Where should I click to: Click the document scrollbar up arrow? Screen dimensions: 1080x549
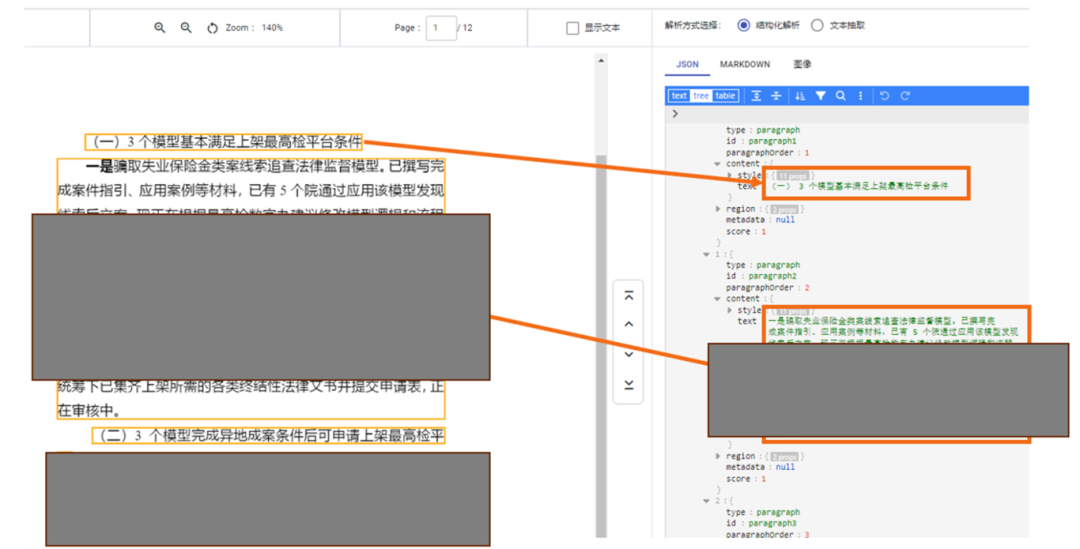pos(601,61)
